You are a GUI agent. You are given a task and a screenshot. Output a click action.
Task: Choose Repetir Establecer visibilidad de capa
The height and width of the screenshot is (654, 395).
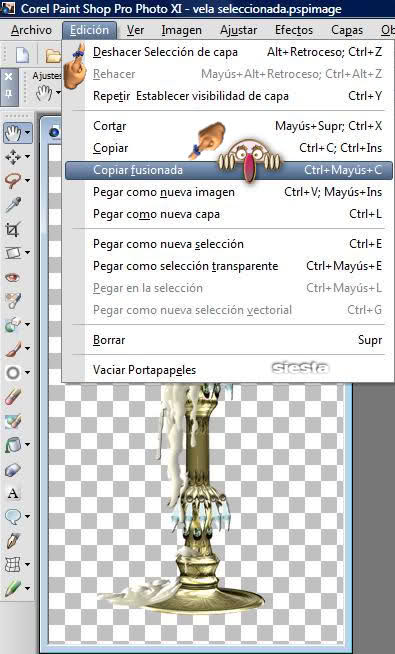[x=229, y=96]
